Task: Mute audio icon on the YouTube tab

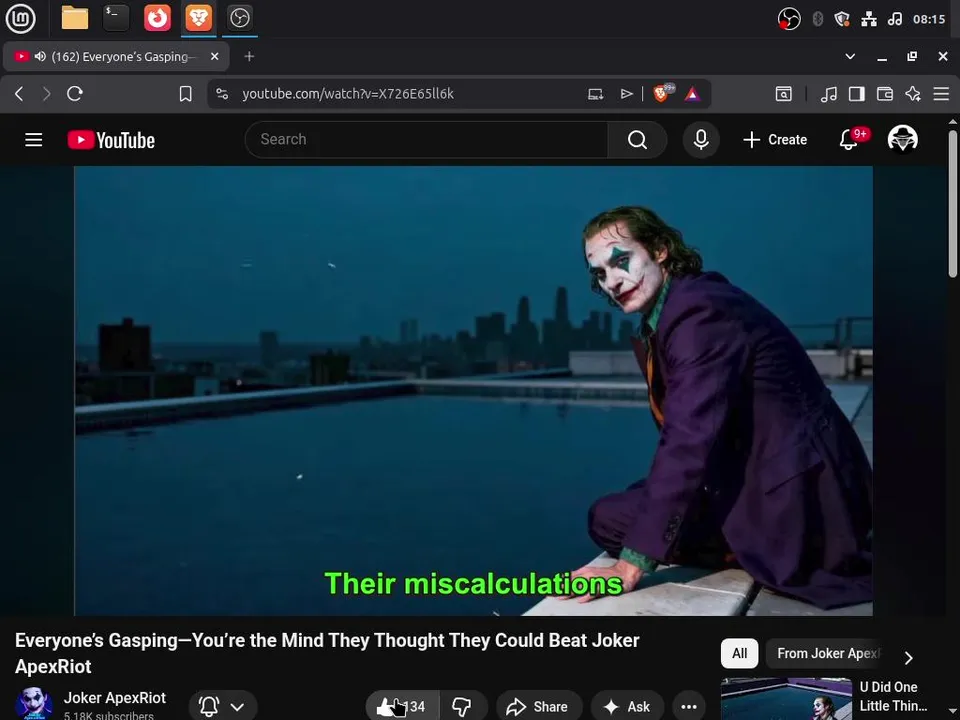Action: 40,56
